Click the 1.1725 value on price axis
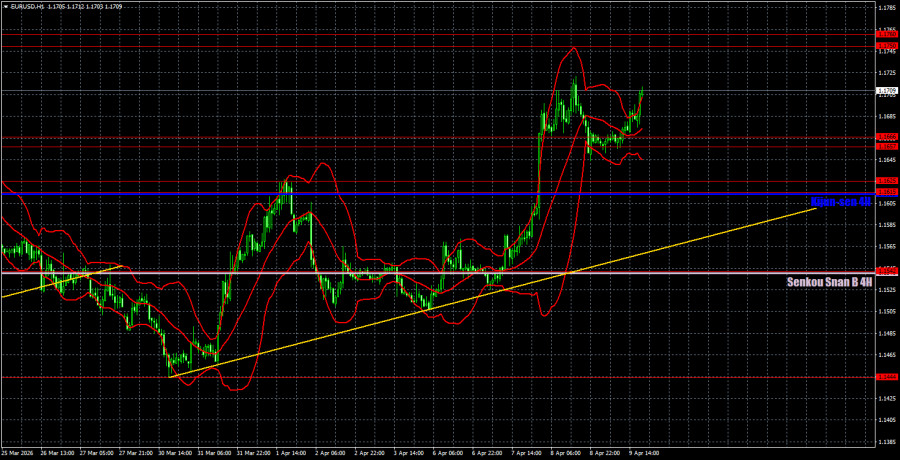Screen dimensions: 900x460 coord(887,73)
